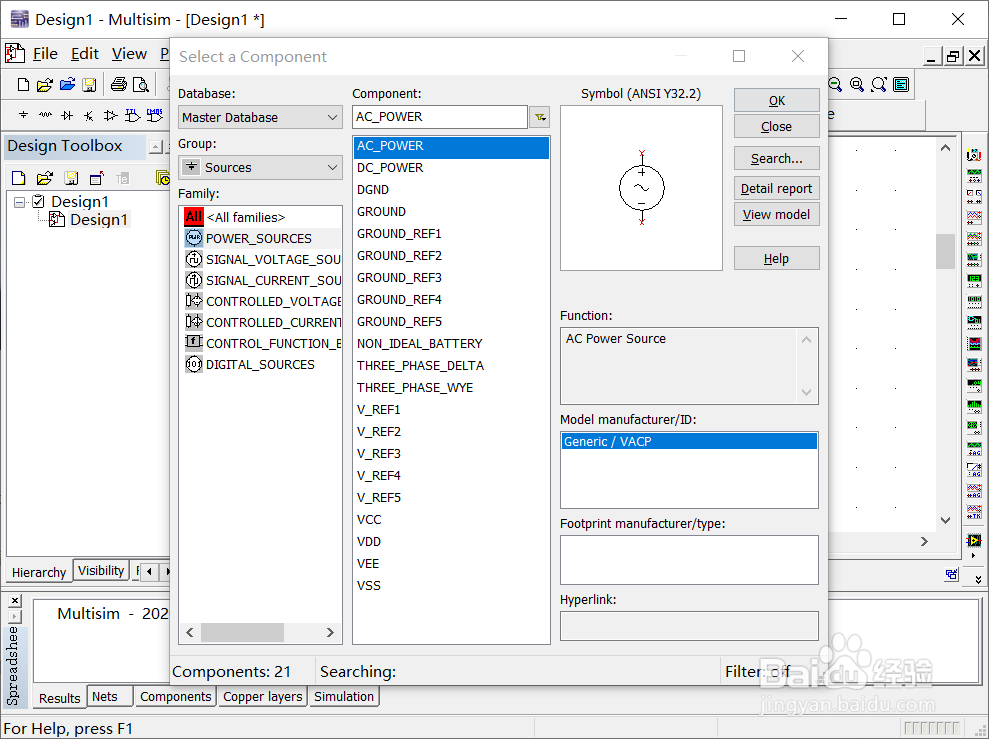Click the Zoom area magnifier icon
Screen dimensions: 989x739
[x=857, y=84]
